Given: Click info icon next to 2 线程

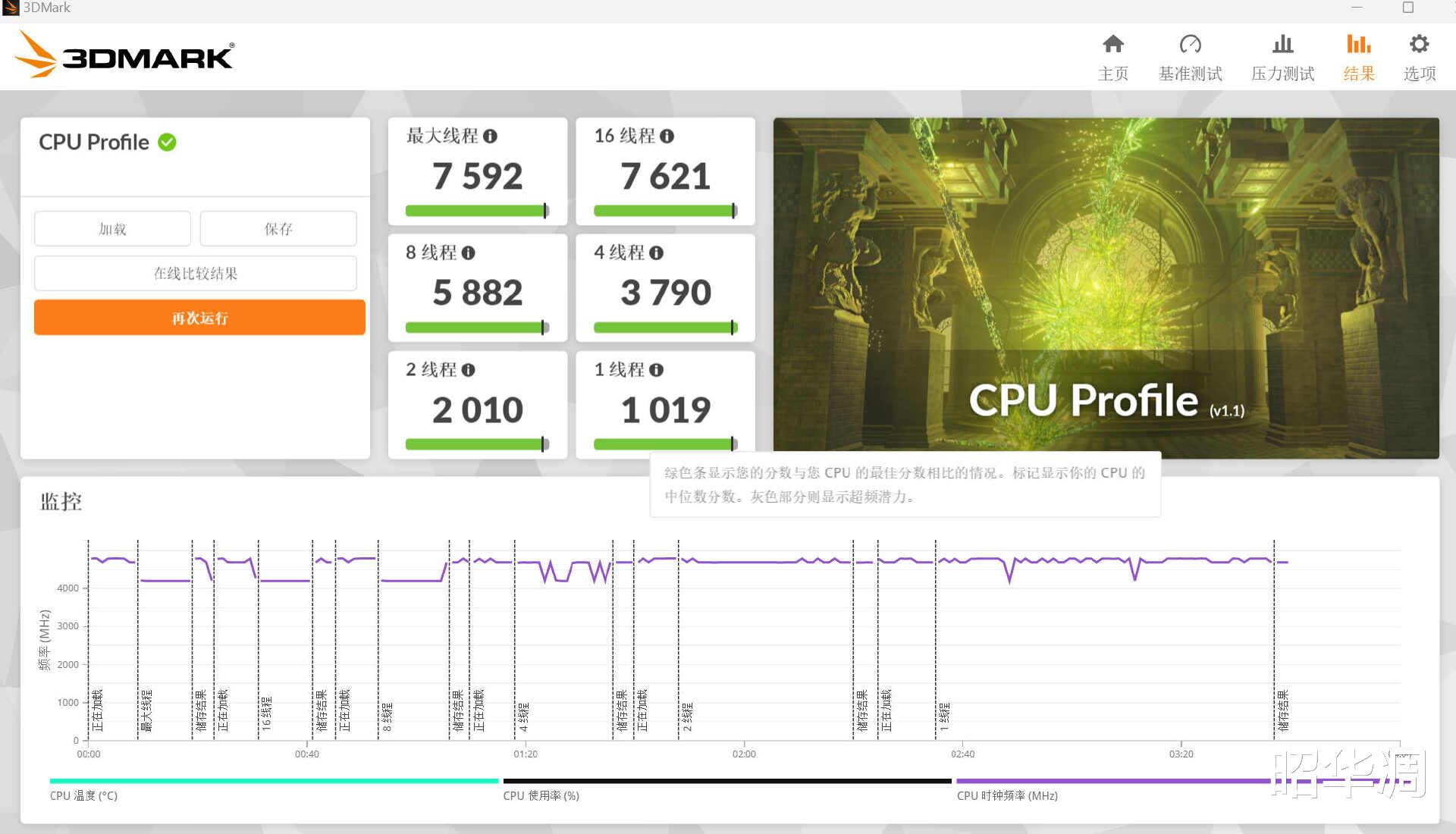Looking at the screenshot, I should [468, 370].
